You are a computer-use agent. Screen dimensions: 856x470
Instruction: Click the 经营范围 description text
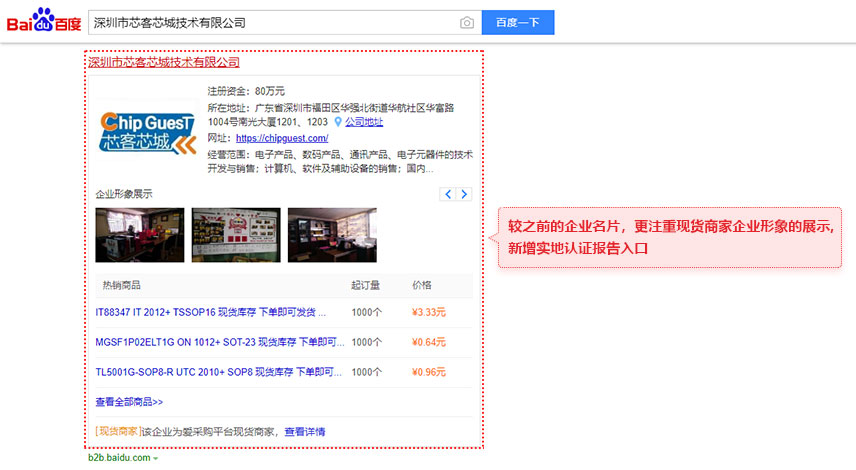click(x=340, y=162)
